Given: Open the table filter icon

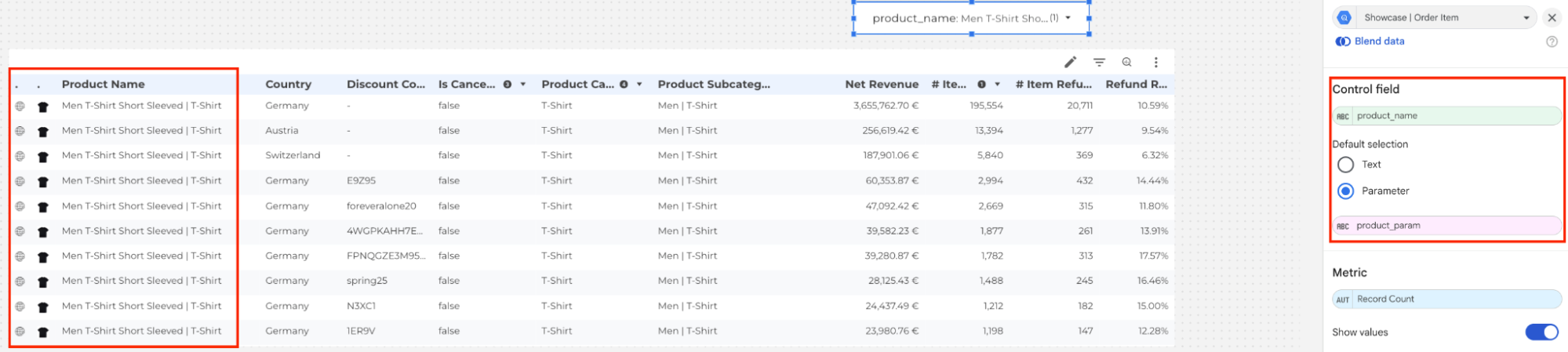Looking at the screenshot, I should tap(1099, 62).
